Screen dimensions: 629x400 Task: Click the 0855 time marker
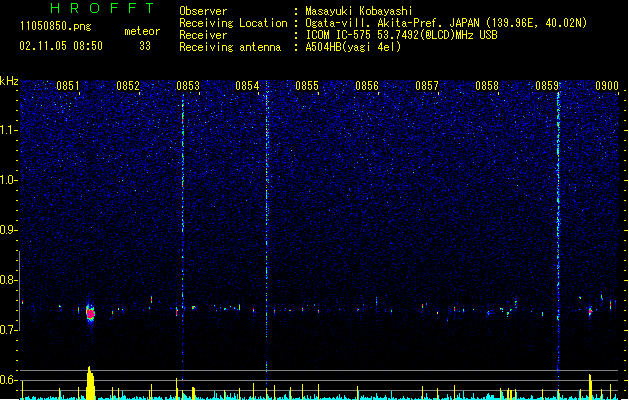[x=307, y=85]
